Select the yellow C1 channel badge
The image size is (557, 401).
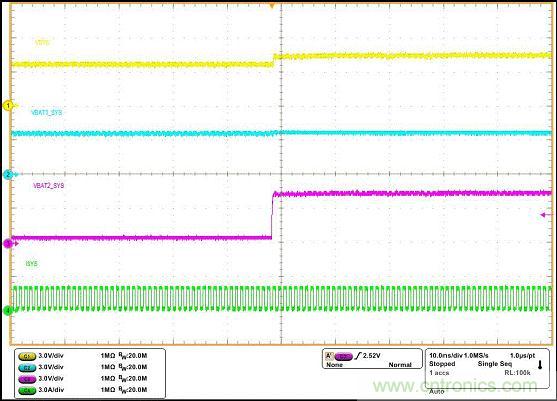(x=27, y=356)
